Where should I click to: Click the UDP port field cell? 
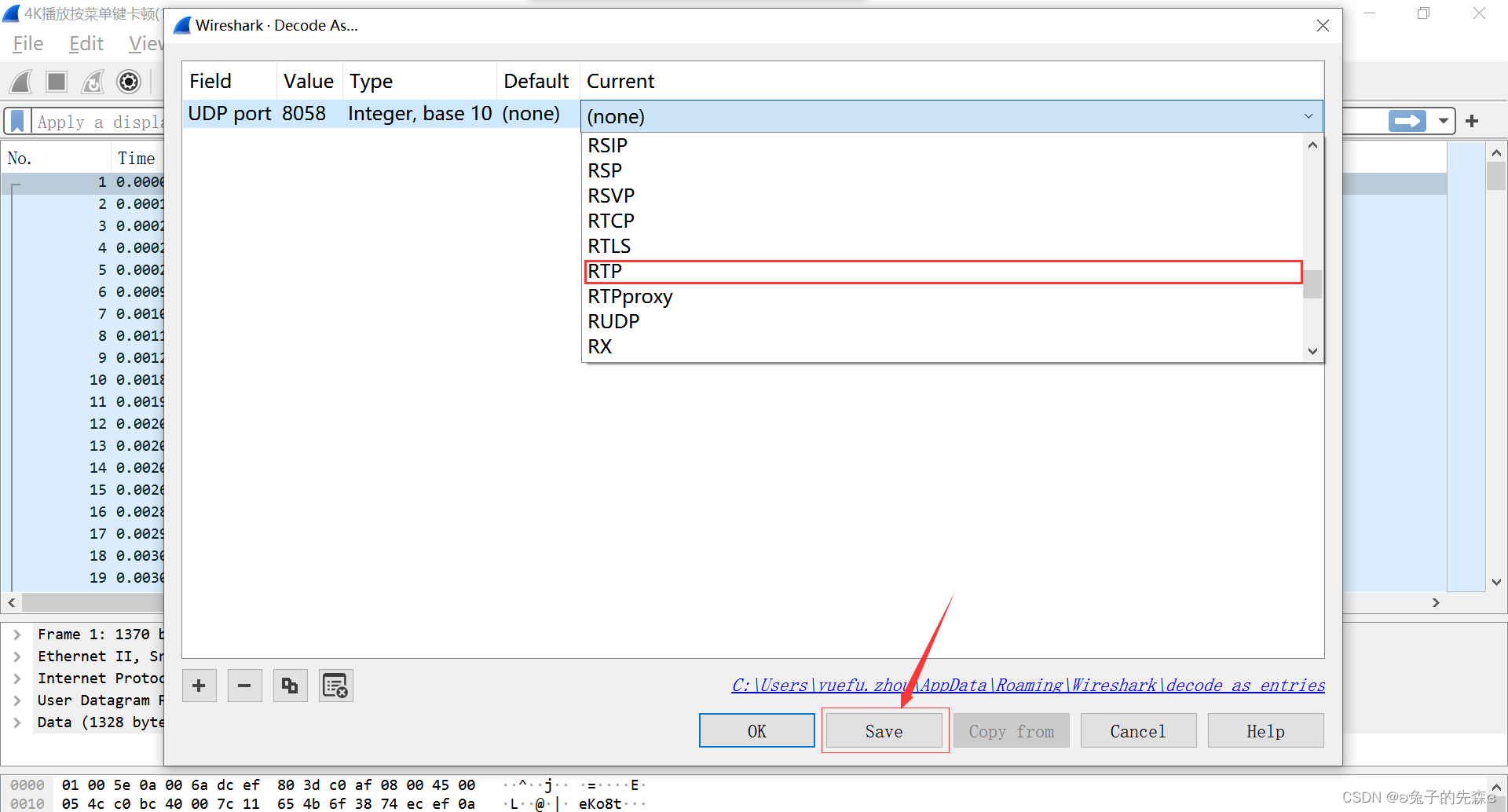pyautogui.click(x=230, y=114)
